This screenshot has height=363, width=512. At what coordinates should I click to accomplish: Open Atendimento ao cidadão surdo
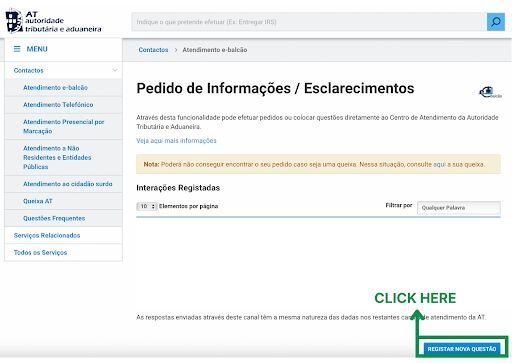[x=68, y=184]
